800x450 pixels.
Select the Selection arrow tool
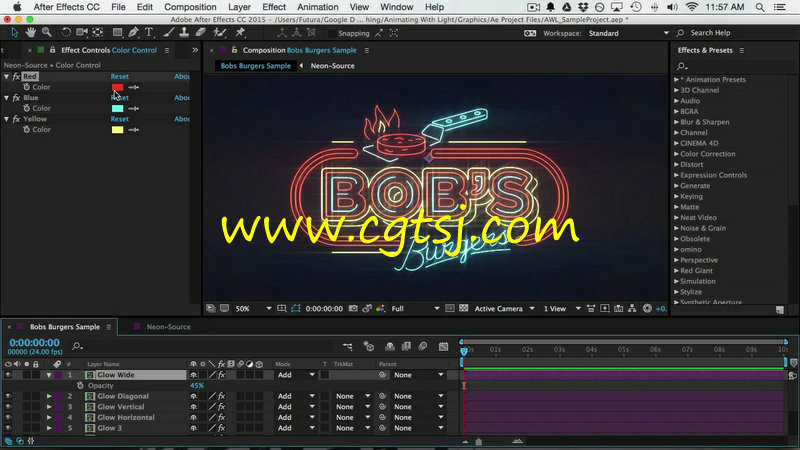(x=14, y=33)
